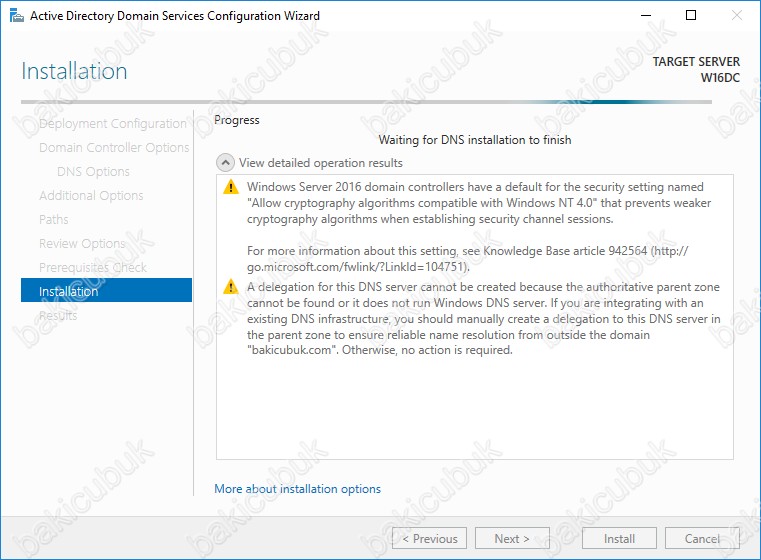Select Results step in sidebar
This screenshot has width=761, height=560.
click(x=58, y=316)
